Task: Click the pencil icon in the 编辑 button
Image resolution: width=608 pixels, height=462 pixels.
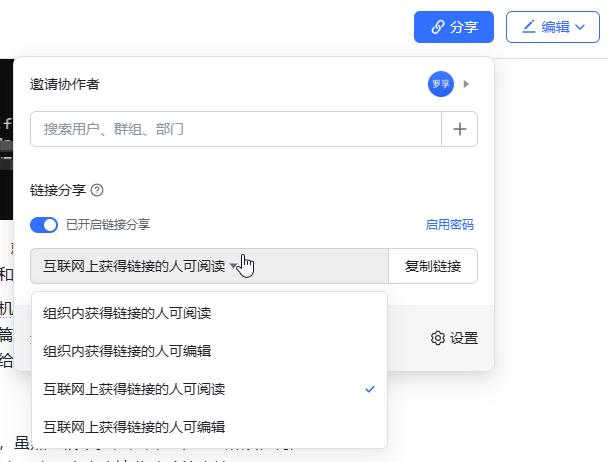Action: (x=528, y=28)
